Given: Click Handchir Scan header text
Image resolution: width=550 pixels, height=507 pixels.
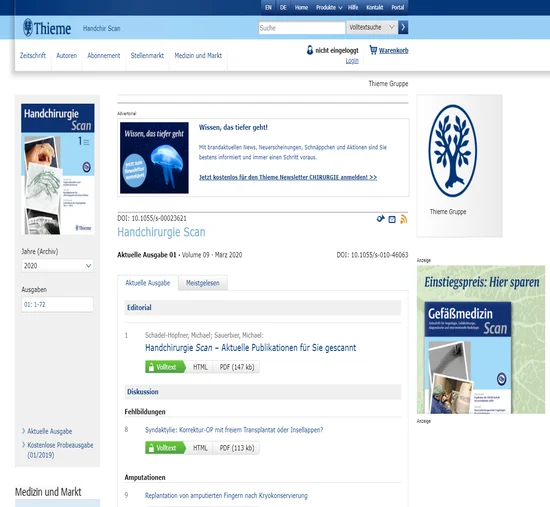Looking at the screenshot, I should (102, 28).
